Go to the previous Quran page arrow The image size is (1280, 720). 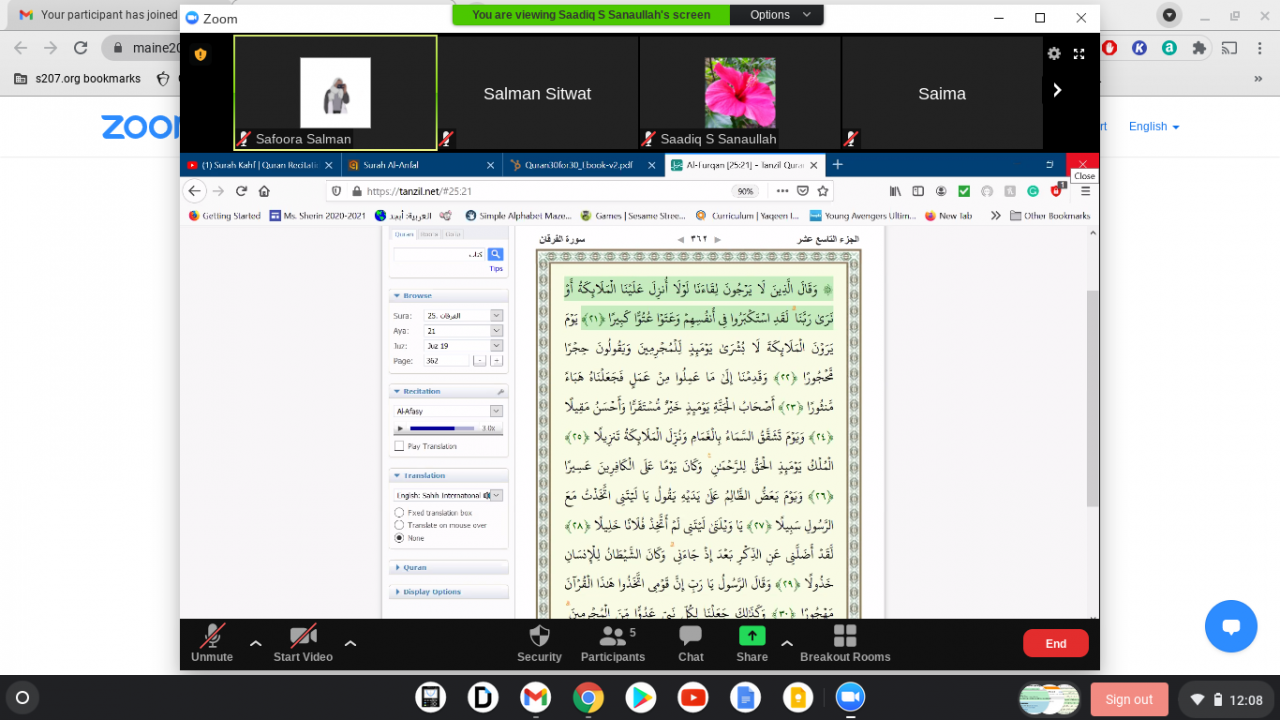(x=681, y=240)
